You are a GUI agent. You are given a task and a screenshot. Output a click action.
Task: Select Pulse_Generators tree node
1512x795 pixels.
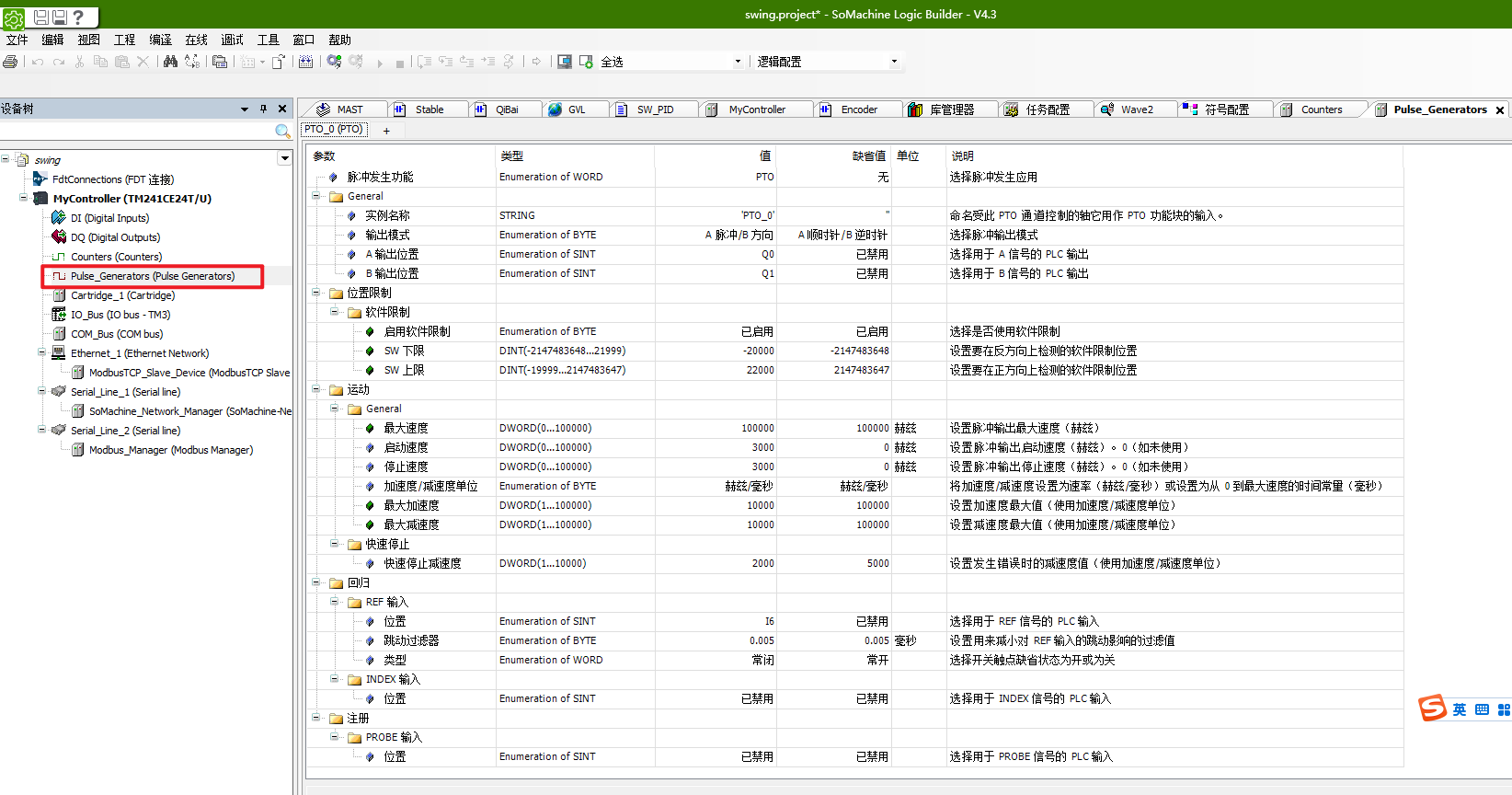[x=153, y=276]
